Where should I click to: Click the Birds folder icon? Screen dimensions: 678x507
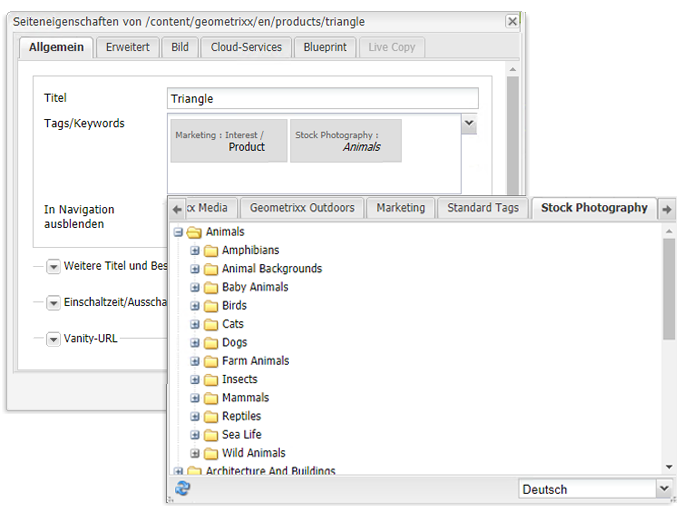point(211,306)
